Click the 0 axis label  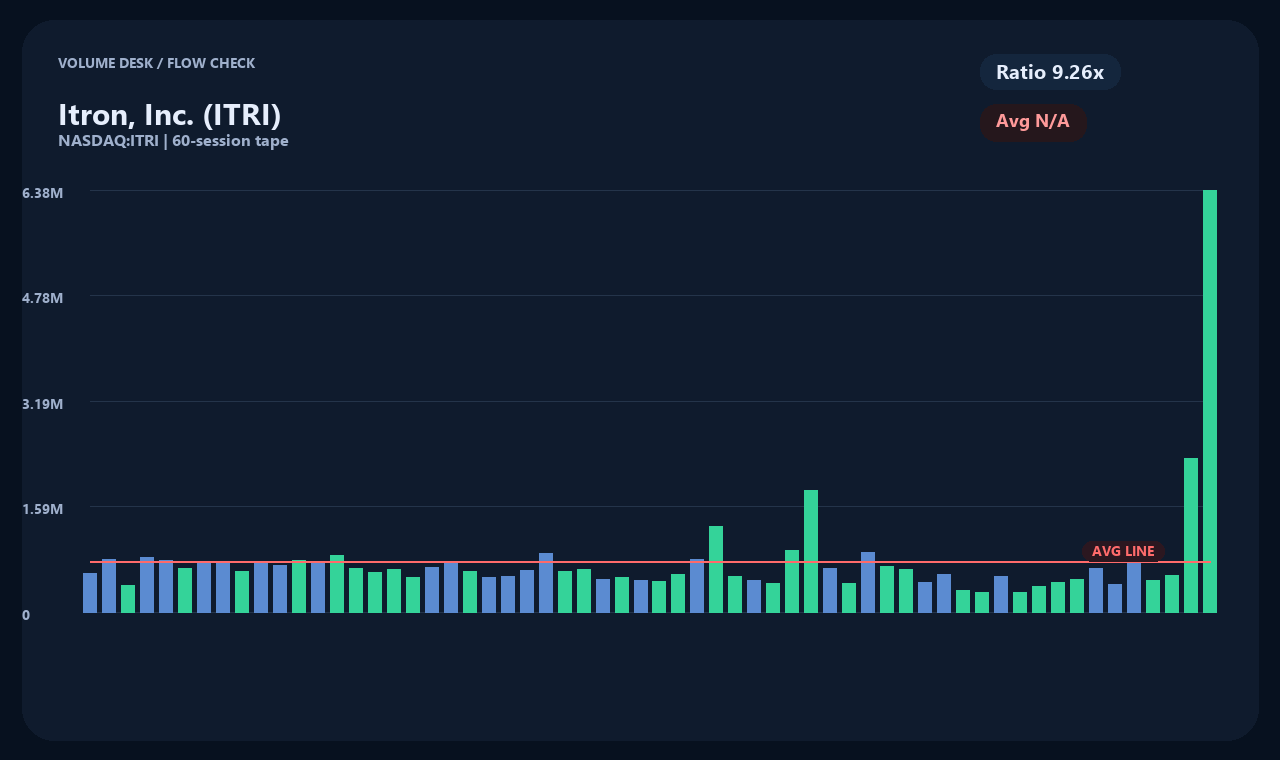click(x=26, y=615)
